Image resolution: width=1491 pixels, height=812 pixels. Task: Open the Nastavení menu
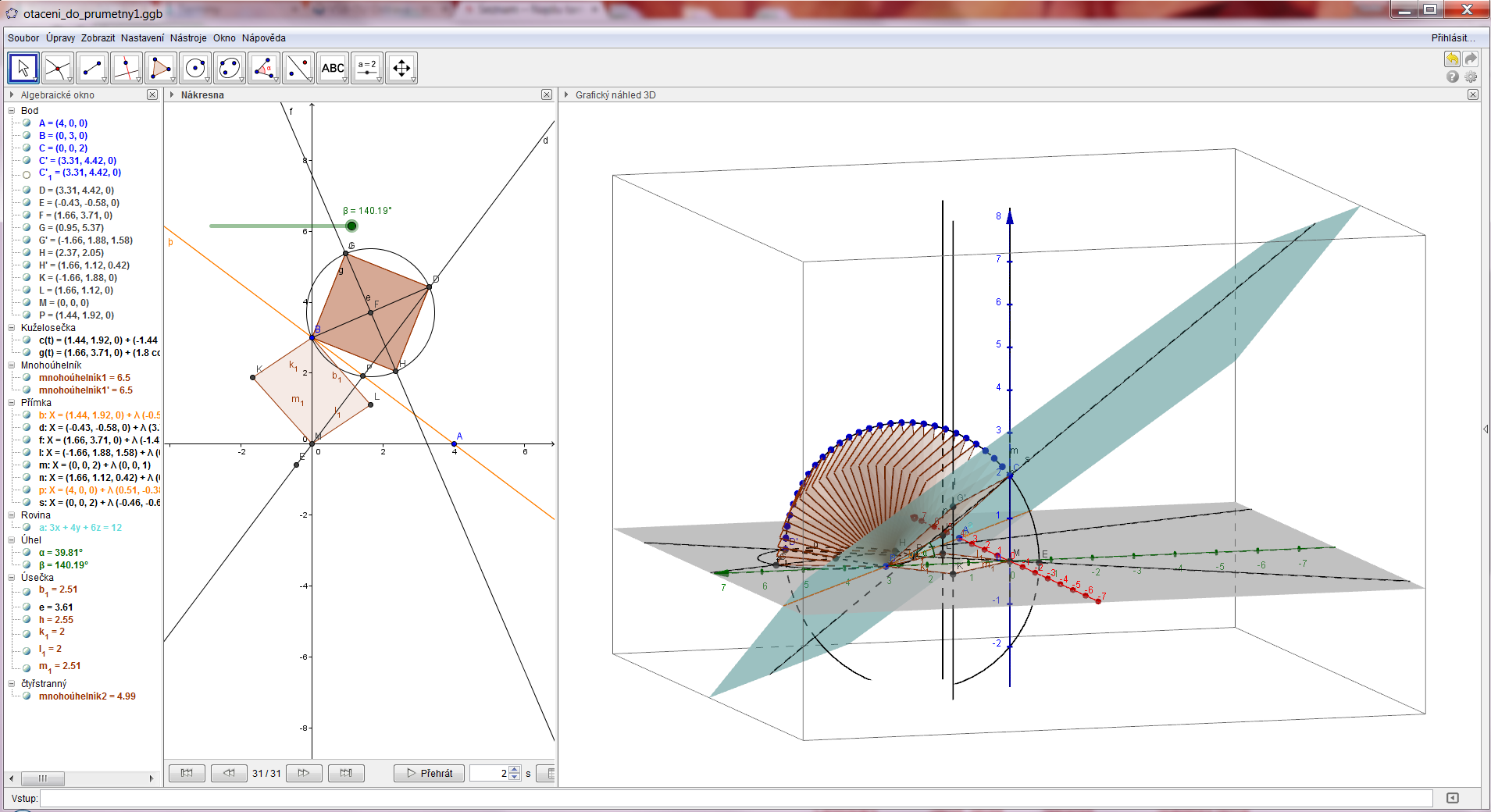click(142, 38)
